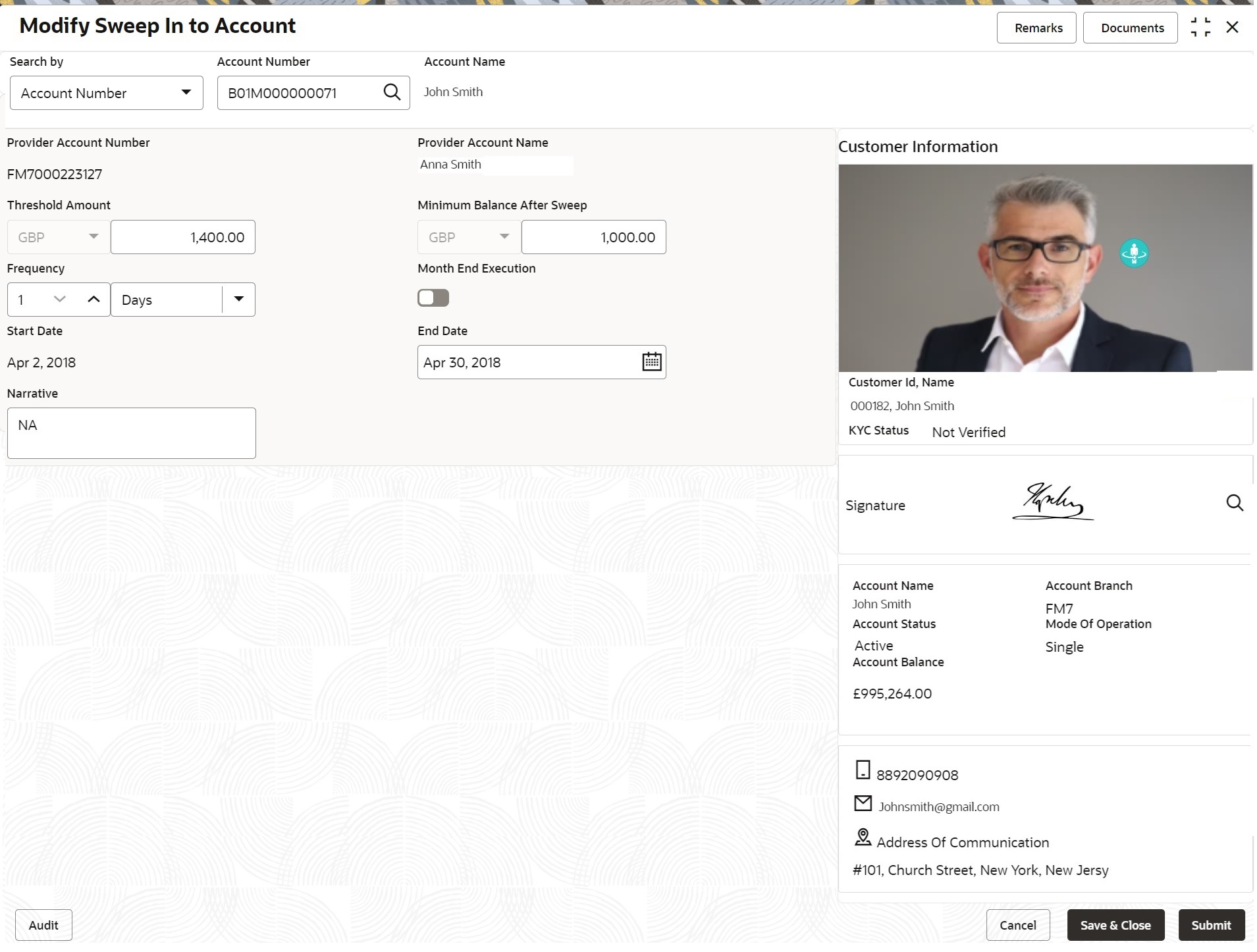Click the mobile phone icon
Viewport: 1257px width, 952px height.
[863, 770]
